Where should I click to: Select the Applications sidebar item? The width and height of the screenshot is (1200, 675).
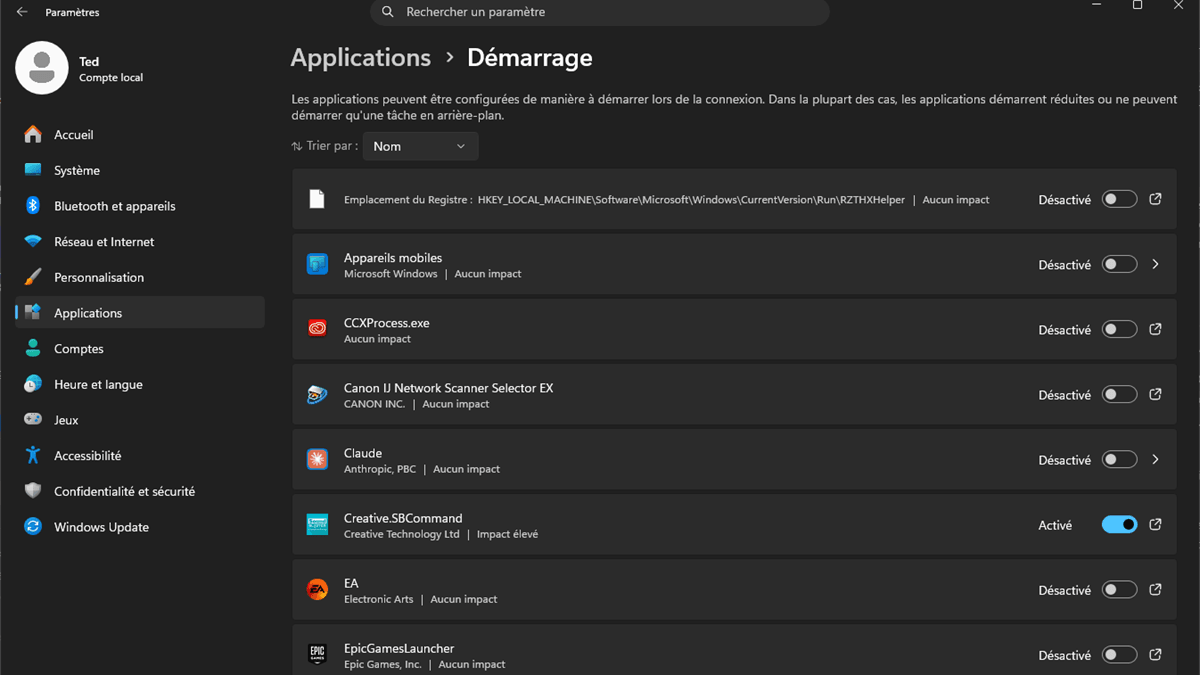click(140, 312)
